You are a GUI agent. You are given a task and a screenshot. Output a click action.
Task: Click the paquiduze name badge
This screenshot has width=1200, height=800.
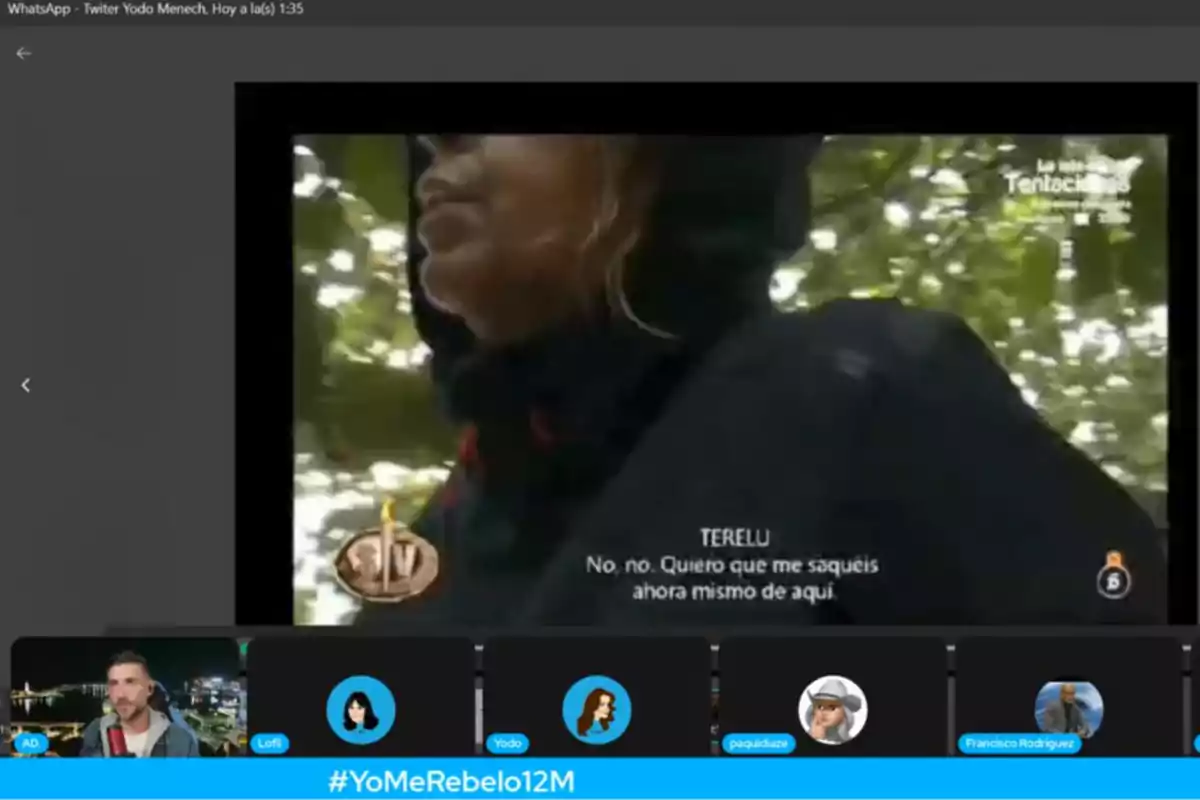759,743
